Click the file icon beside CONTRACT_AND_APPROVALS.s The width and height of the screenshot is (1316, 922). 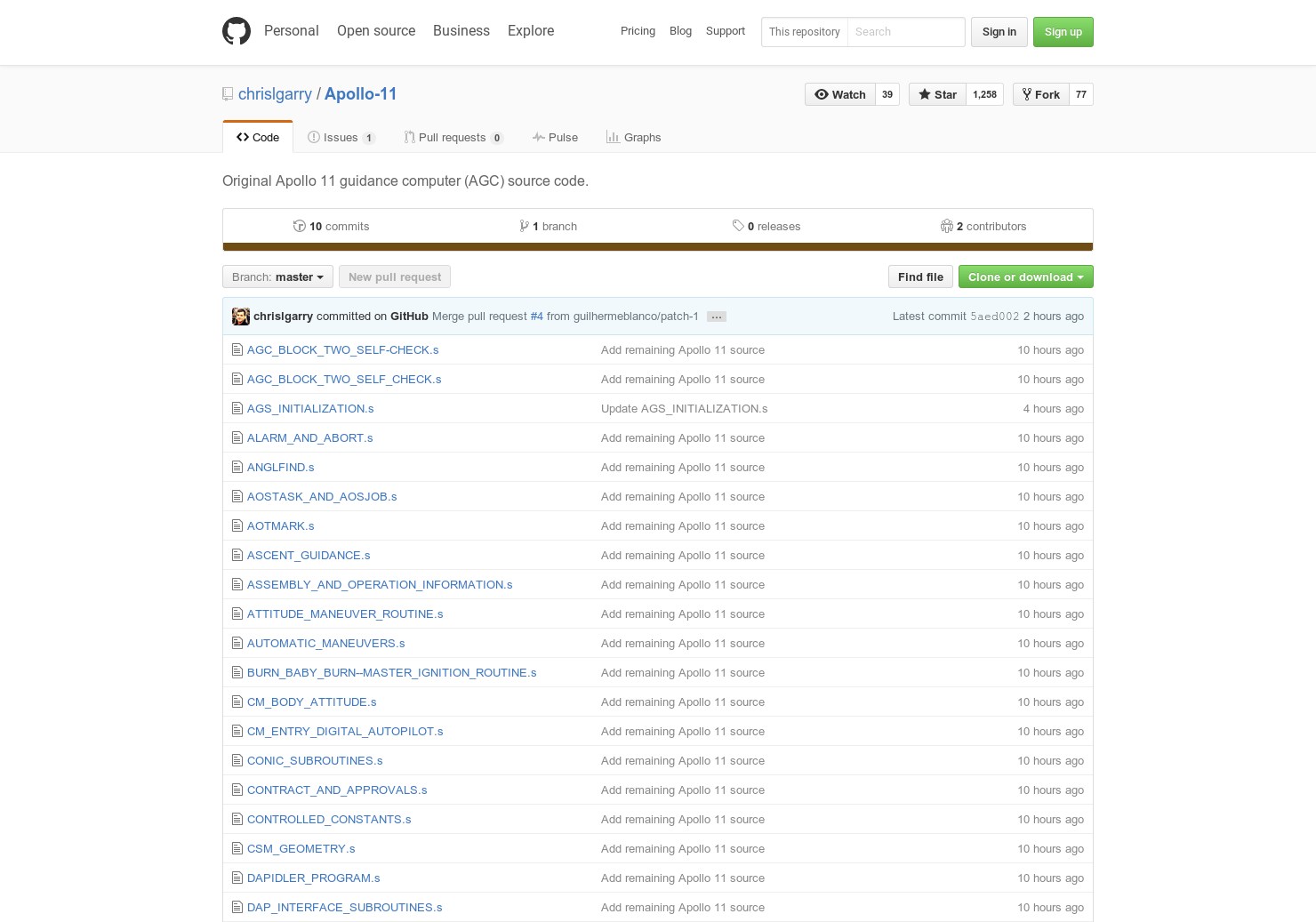tap(237, 790)
